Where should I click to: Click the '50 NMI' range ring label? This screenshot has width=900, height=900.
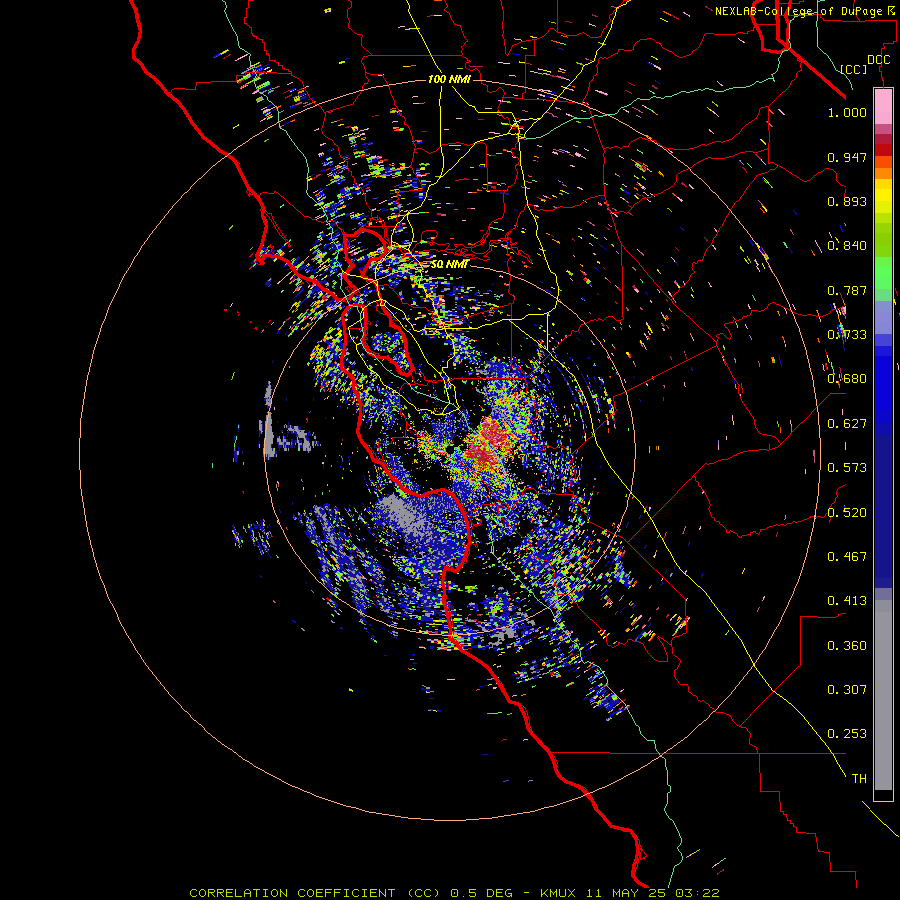pos(449,264)
